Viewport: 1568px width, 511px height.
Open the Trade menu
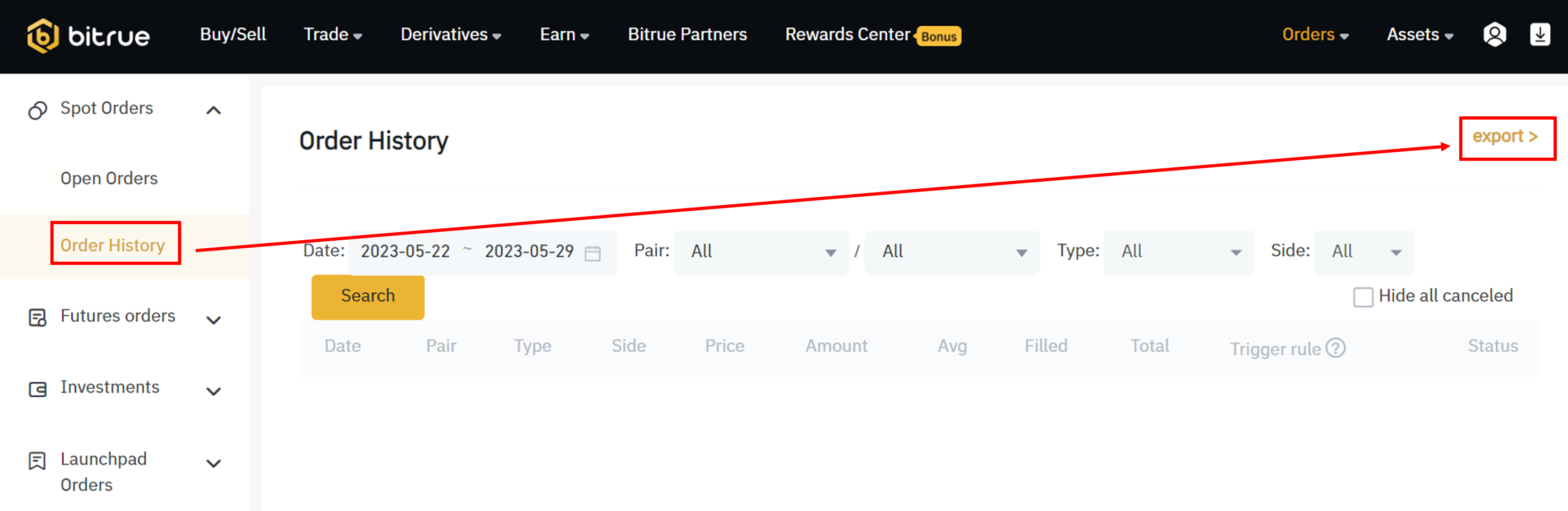[332, 35]
